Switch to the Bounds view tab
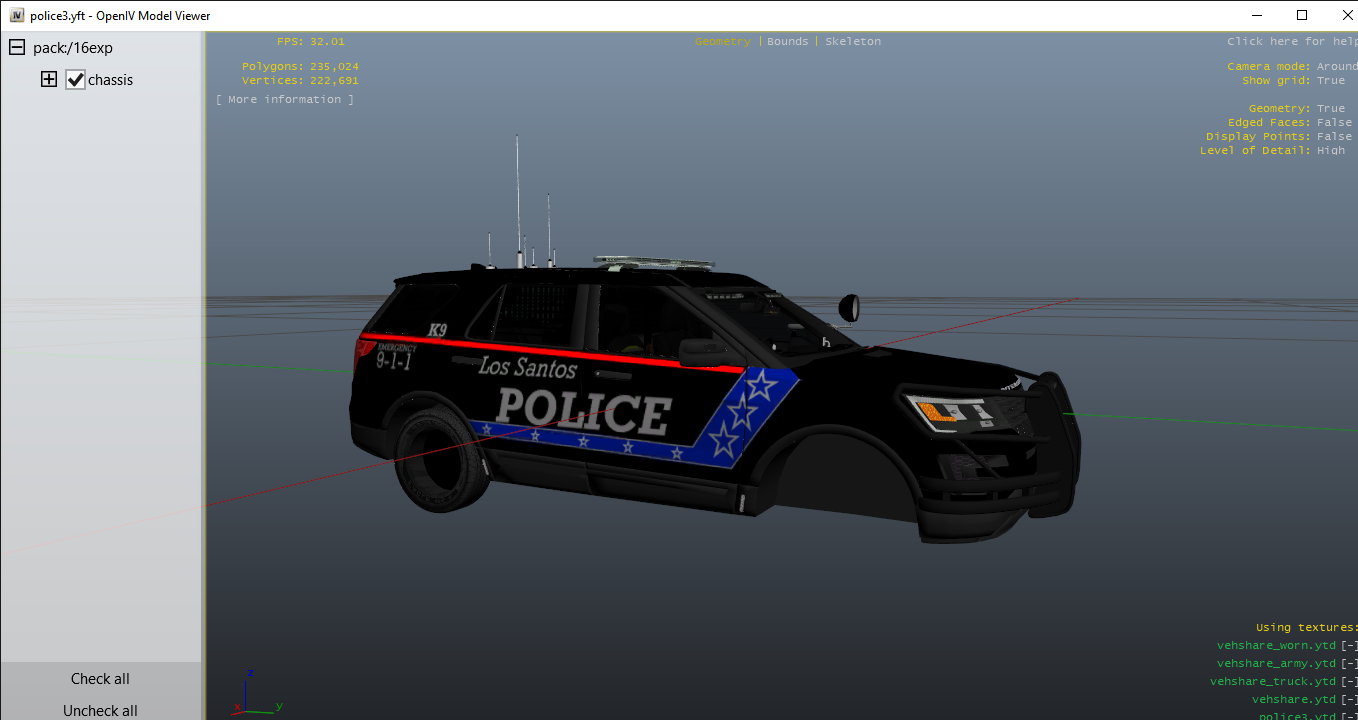1358x720 pixels. (x=787, y=42)
